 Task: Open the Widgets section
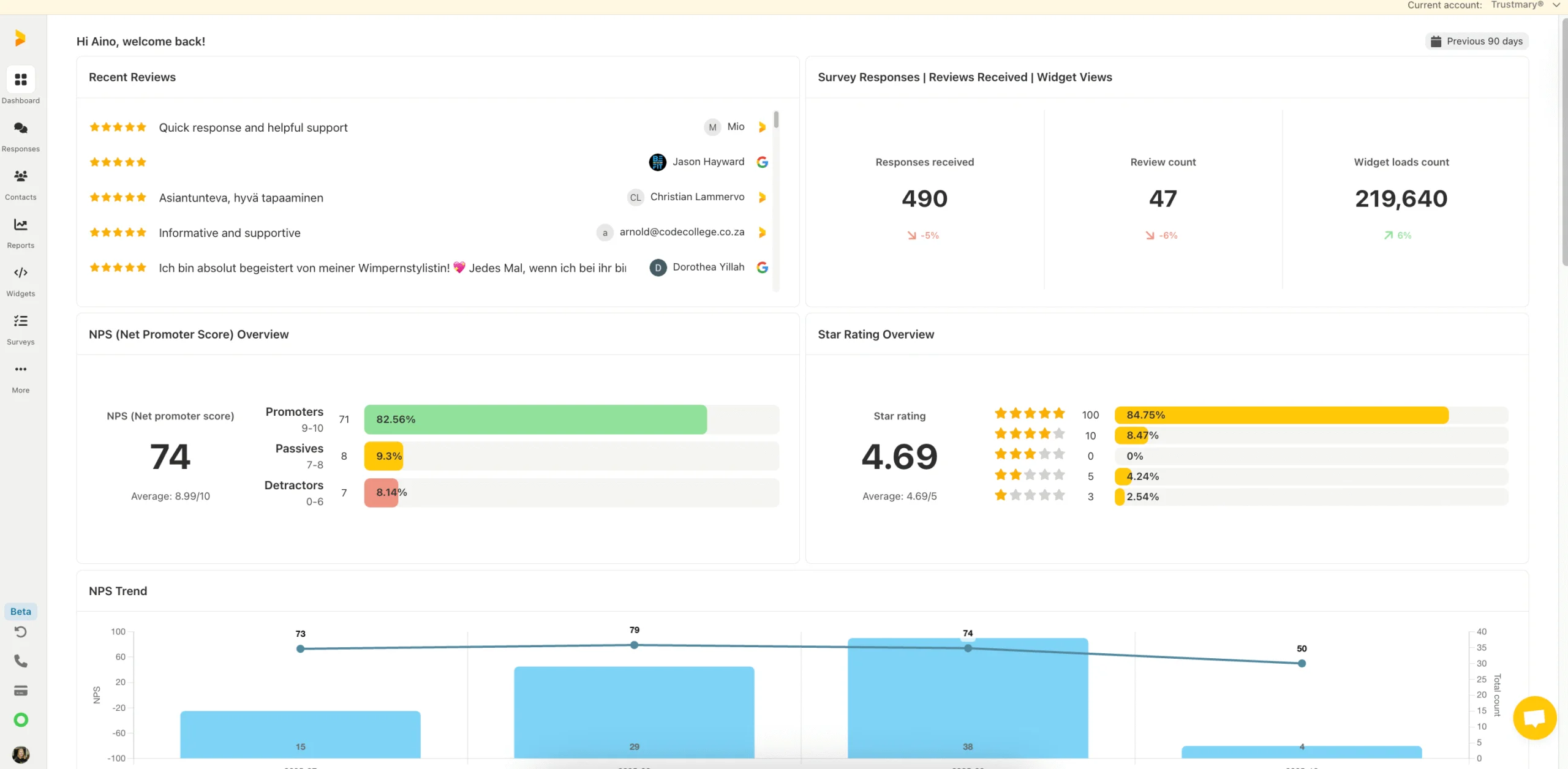(x=20, y=277)
